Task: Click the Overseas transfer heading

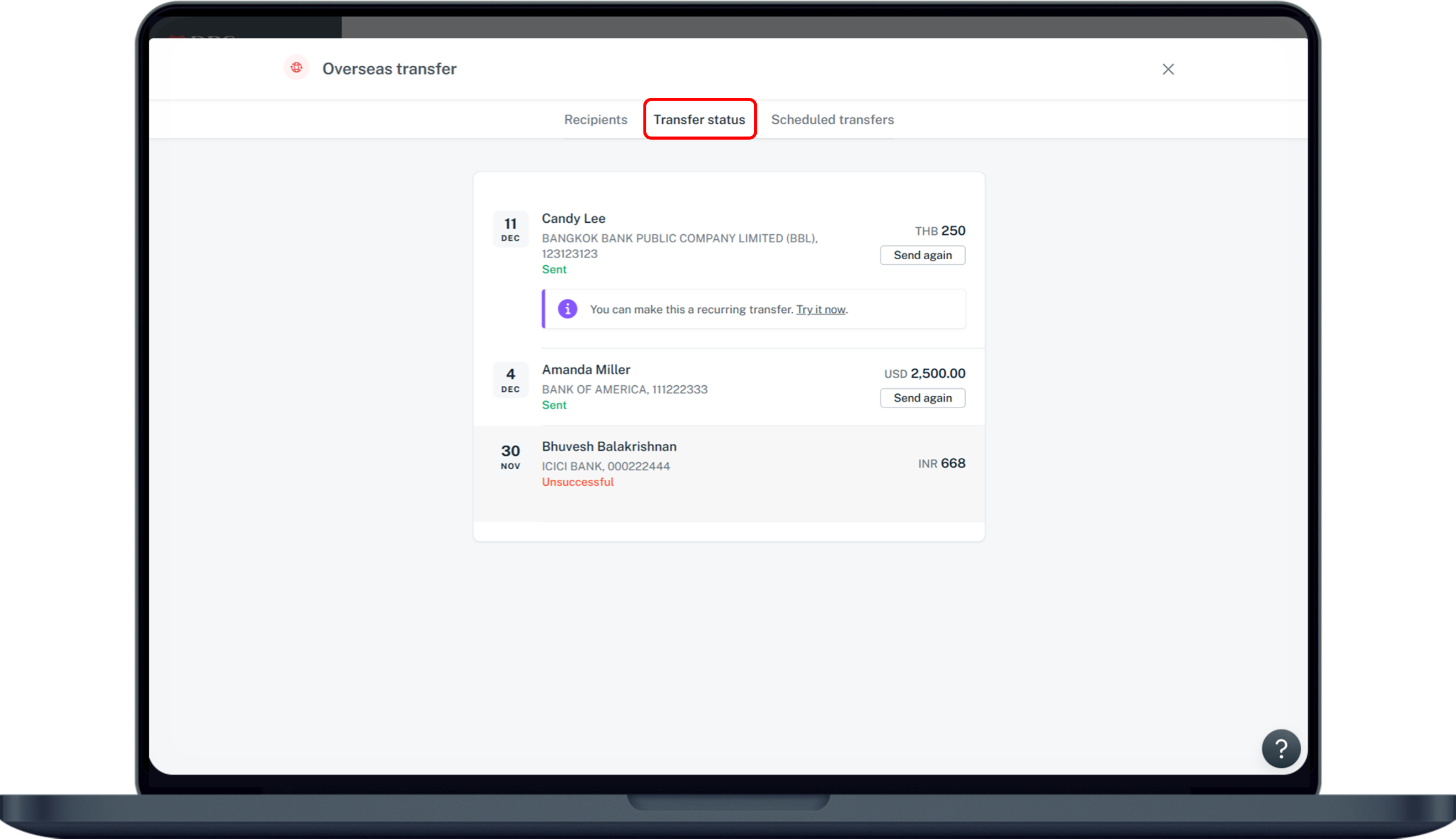Action: pyautogui.click(x=389, y=69)
